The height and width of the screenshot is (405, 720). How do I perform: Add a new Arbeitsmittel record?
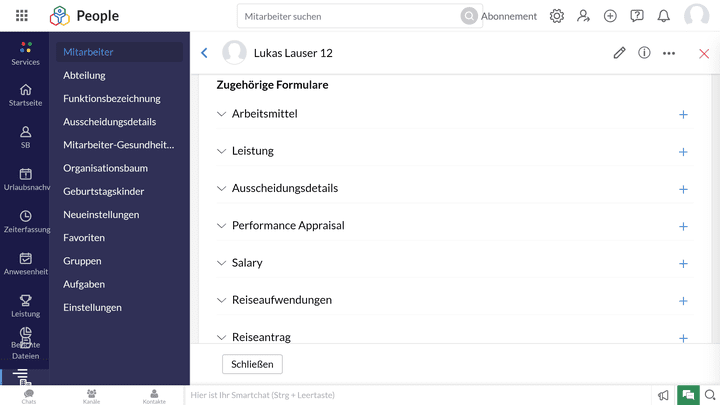tap(683, 114)
